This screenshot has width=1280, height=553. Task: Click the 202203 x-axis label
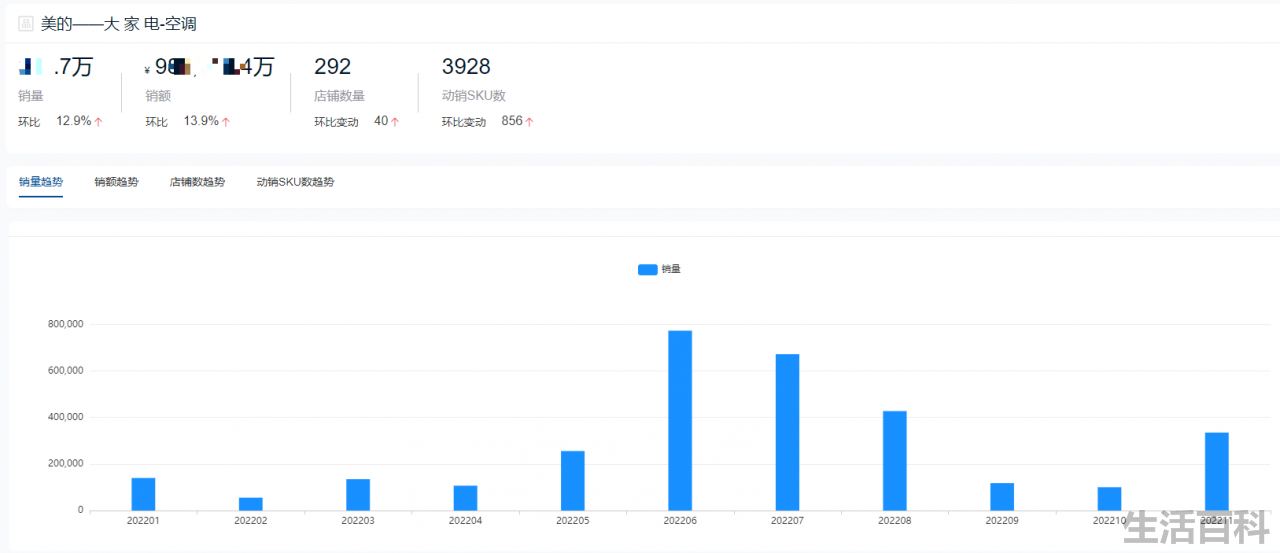tap(358, 521)
